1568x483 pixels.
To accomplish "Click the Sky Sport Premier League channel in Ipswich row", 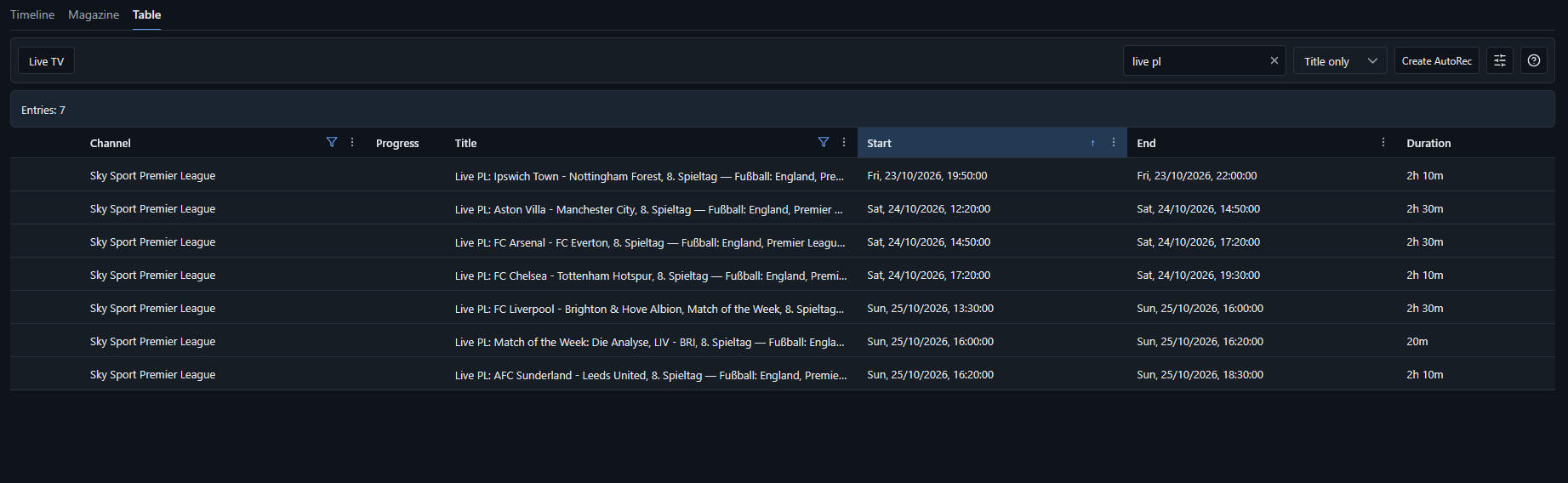I will [x=152, y=176].
